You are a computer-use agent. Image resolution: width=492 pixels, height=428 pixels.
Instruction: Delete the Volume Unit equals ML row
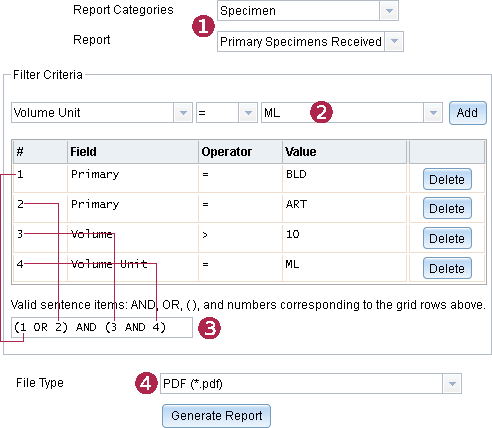point(447,268)
